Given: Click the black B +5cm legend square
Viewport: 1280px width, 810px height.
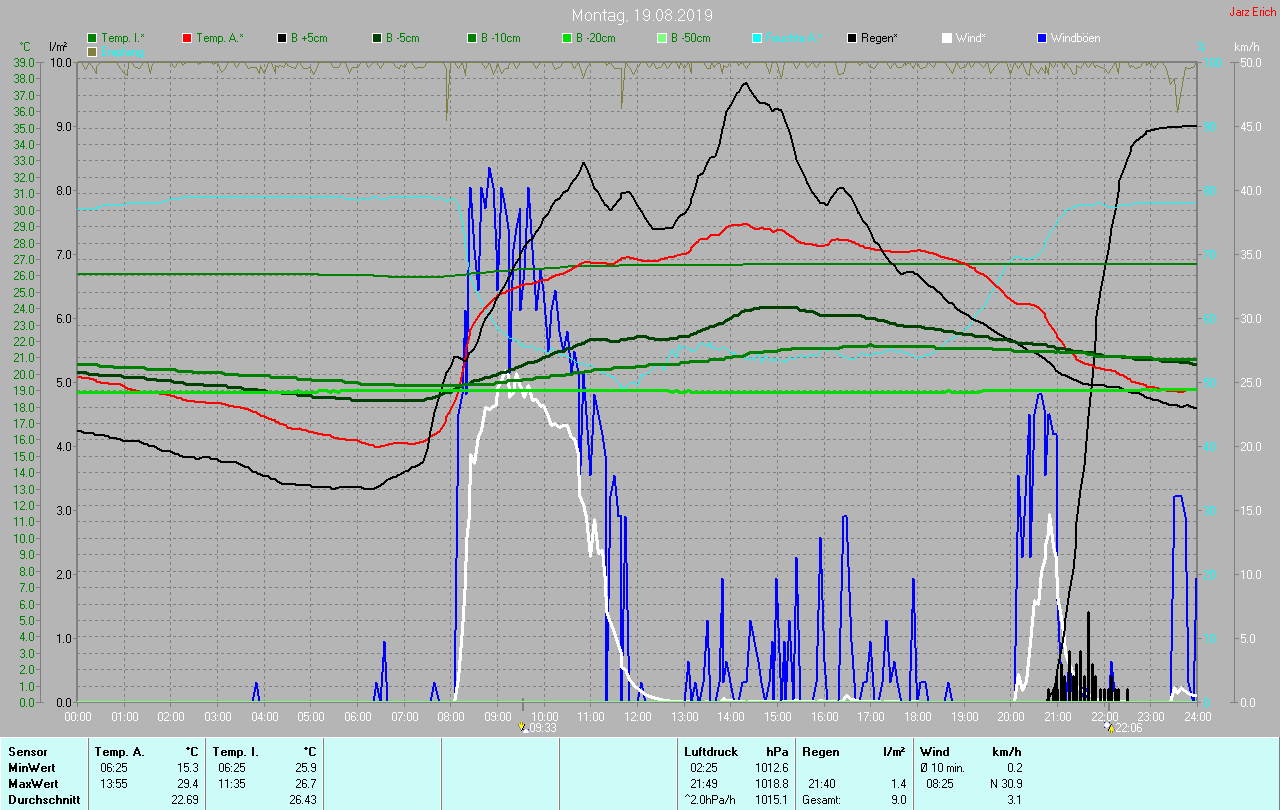Looking at the screenshot, I should [x=282, y=38].
